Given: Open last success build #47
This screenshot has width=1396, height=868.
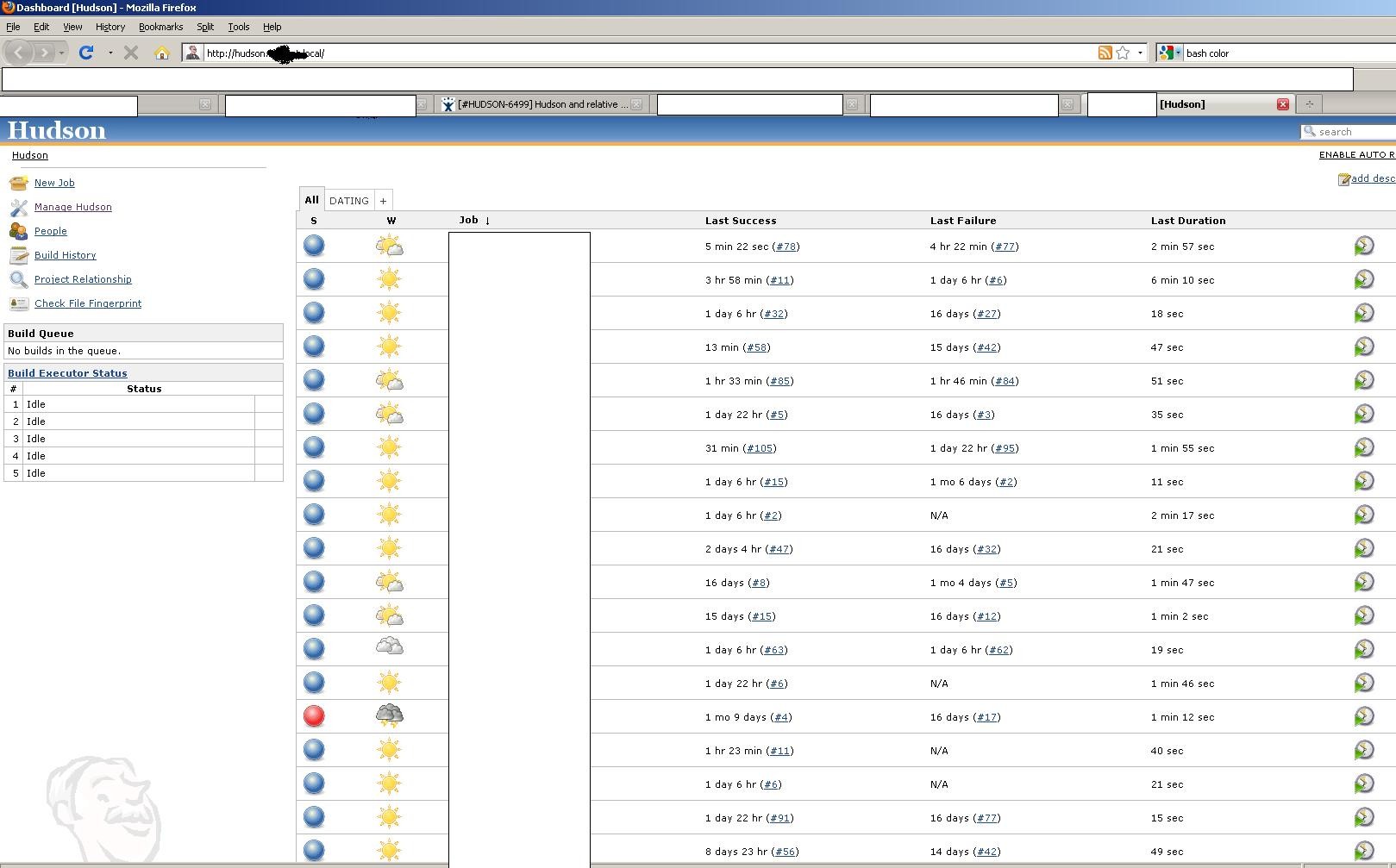Looking at the screenshot, I should [x=779, y=549].
